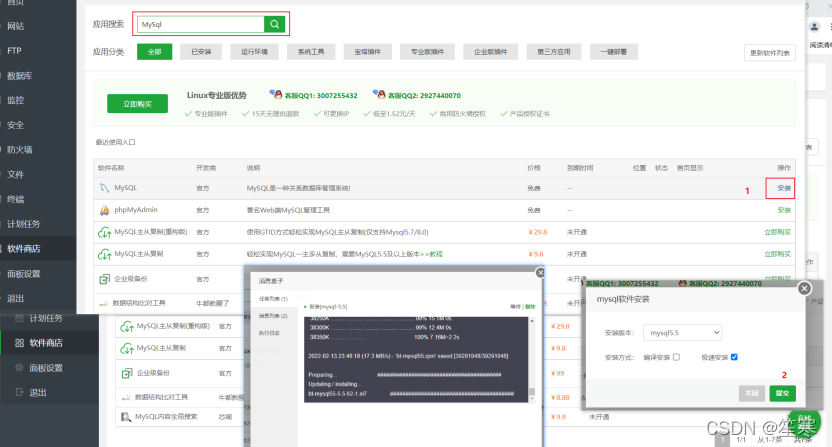832x447 pixels.
Task: Open FTP in the sidebar
Action: (14, 51)
